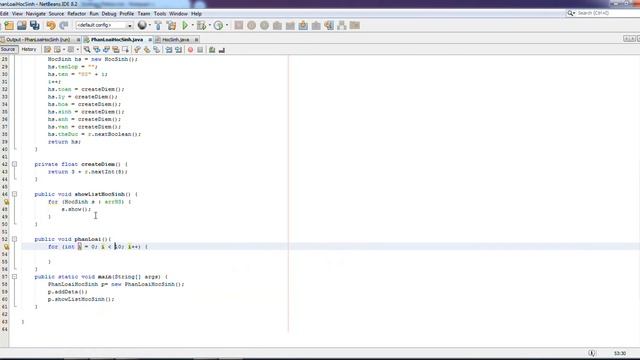Open the Help menu
The image size is (640, 360).
point(196,13)
